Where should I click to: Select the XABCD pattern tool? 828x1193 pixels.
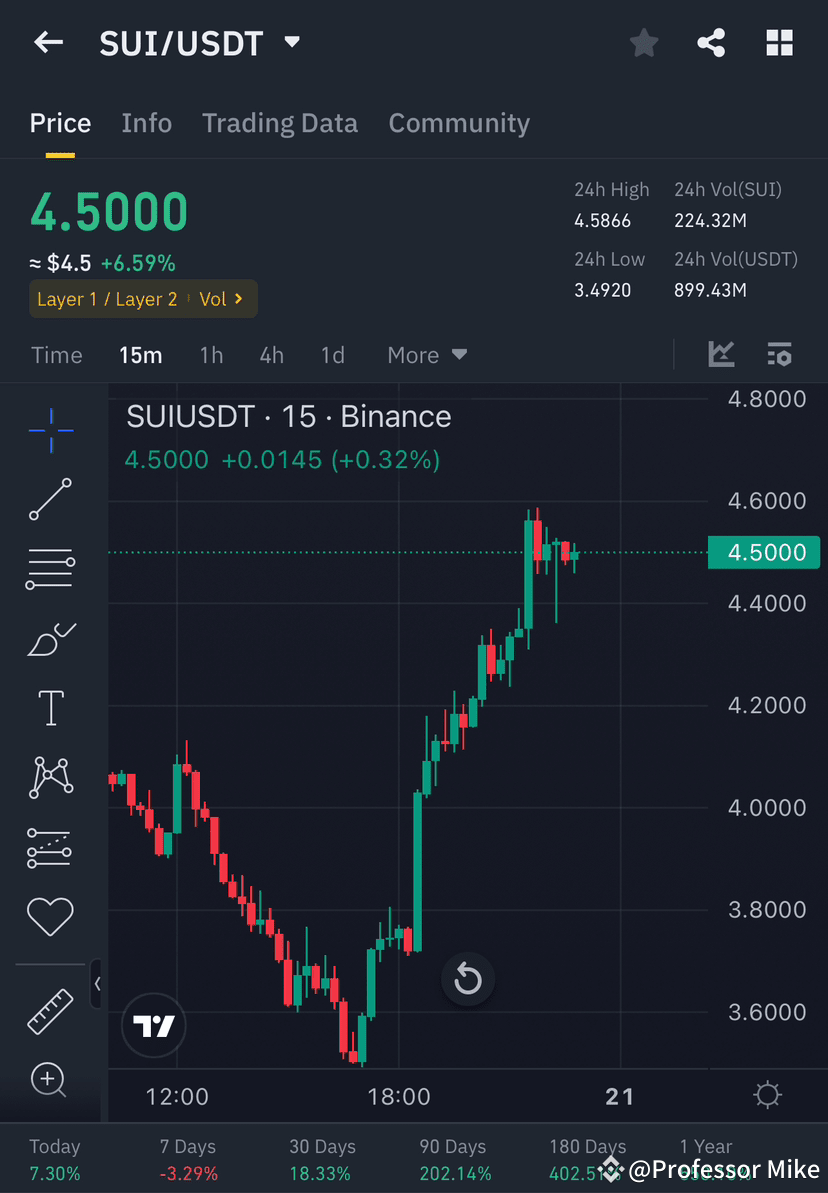(50, 777)
